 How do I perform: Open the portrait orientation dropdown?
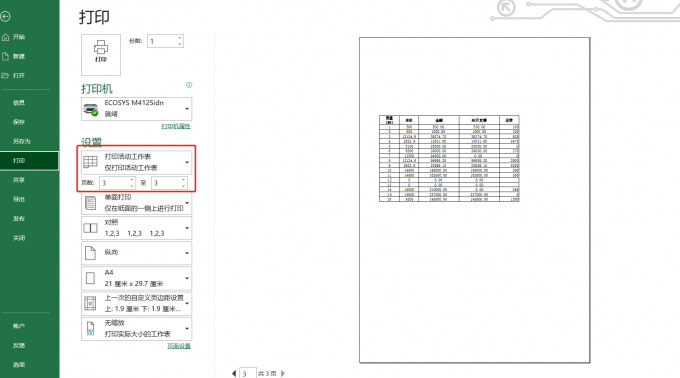coord(137,253)
